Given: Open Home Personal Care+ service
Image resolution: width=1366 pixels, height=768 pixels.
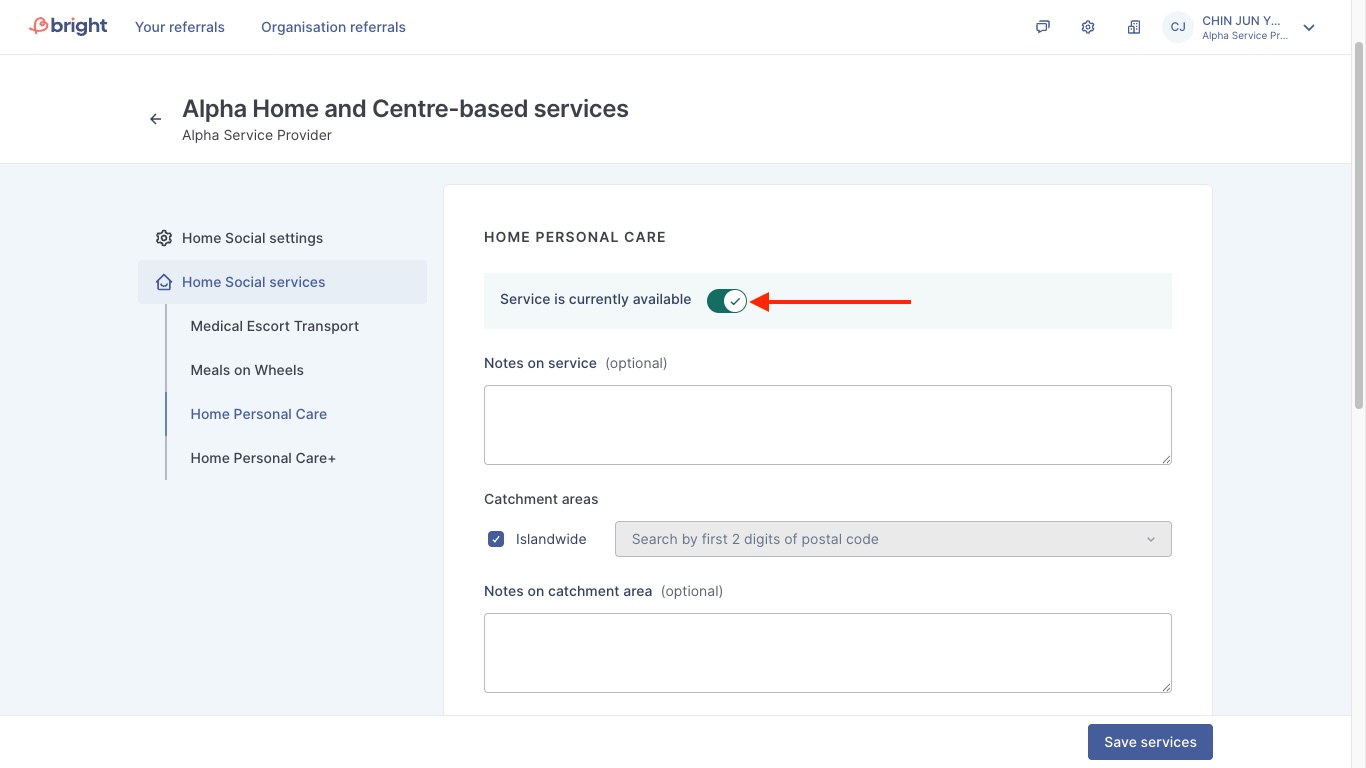Looking at the screenshot, I should (x=263, y=458).
